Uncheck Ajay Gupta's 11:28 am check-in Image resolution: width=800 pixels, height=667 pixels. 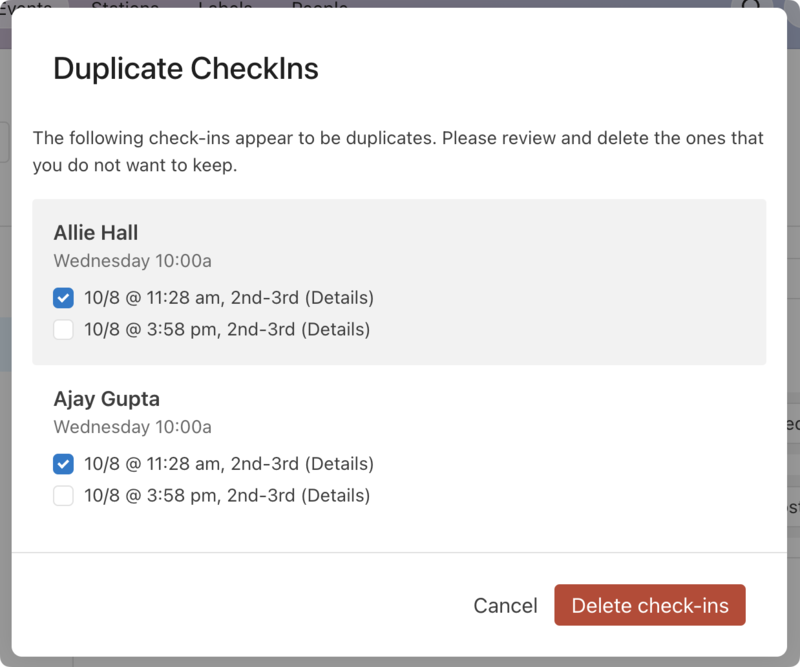point(63,463)
